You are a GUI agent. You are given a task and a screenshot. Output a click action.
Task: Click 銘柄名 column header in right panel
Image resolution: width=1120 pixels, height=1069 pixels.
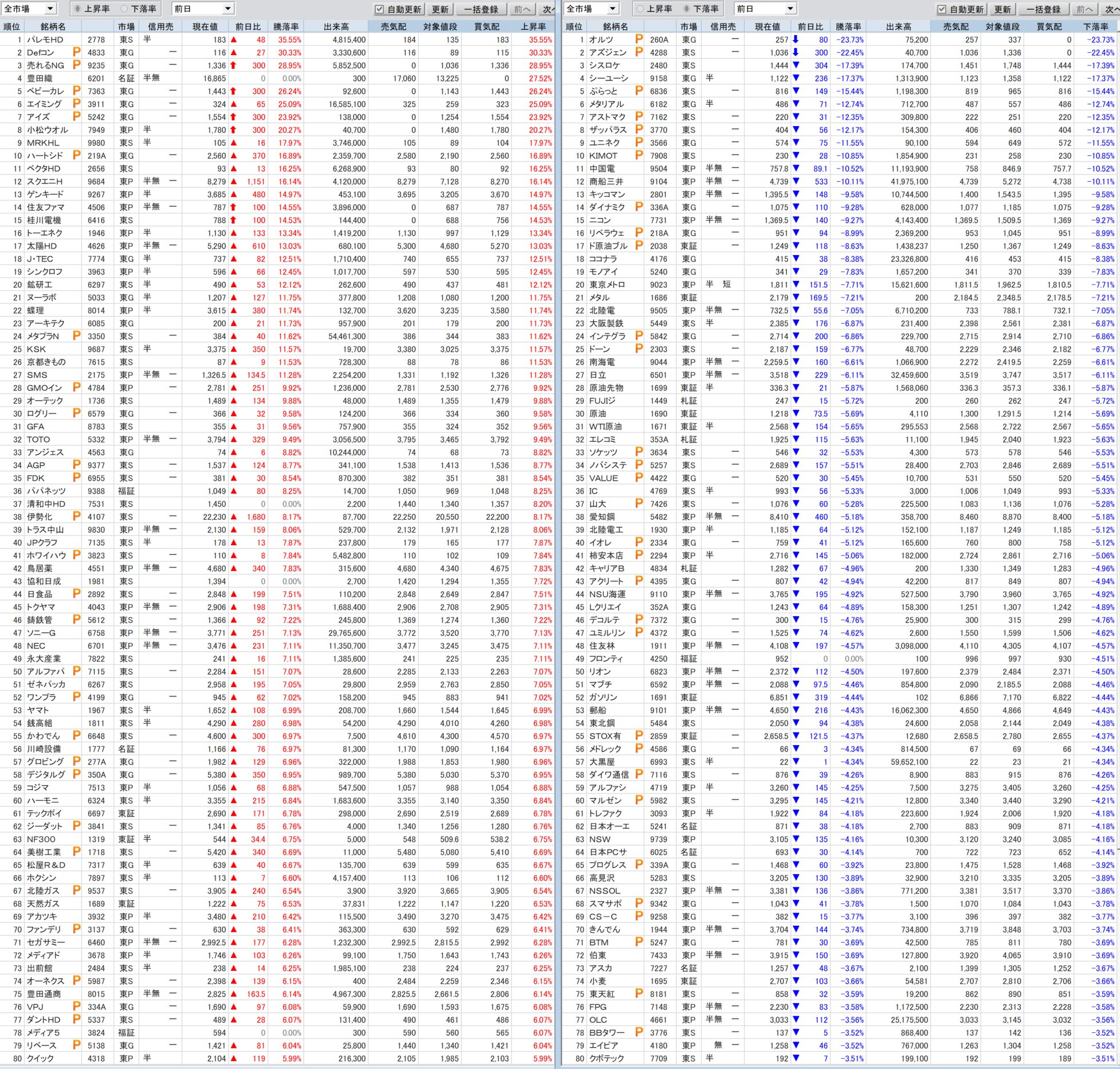[616, 26]
